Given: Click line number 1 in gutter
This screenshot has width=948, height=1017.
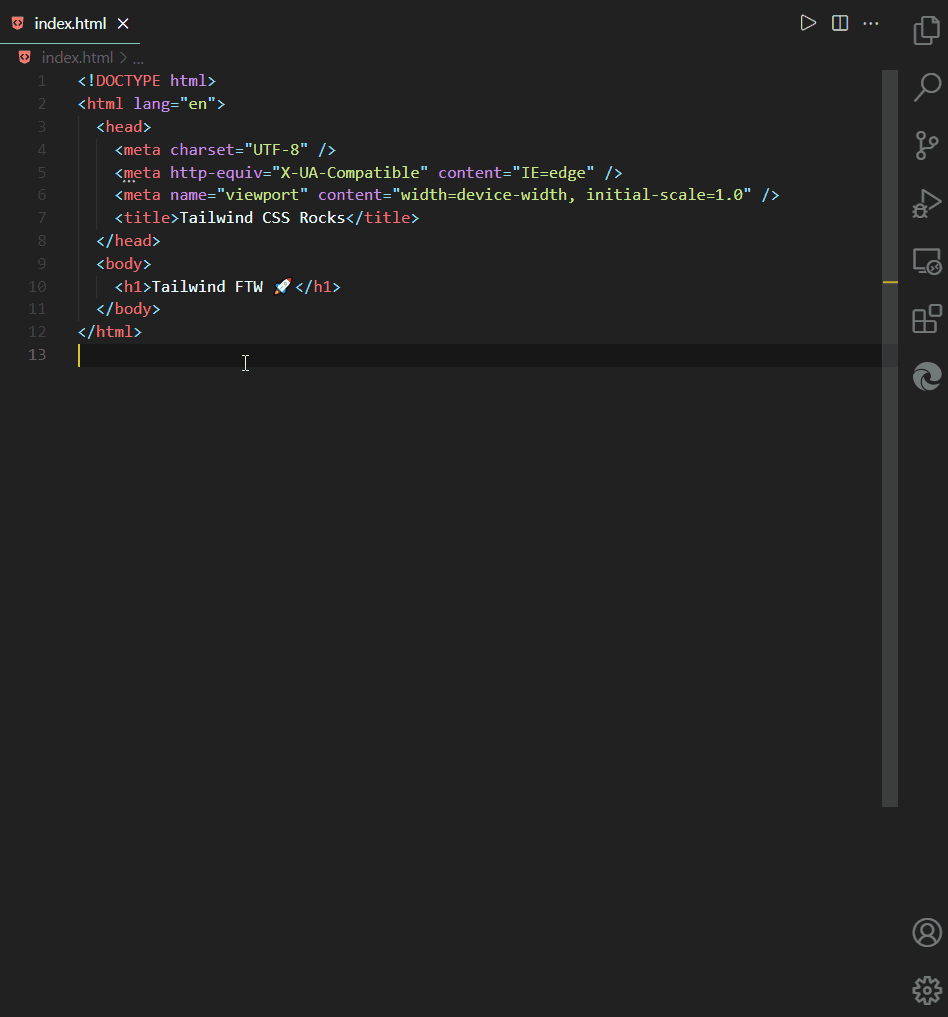Looking at the screenshot, I should (x=41, y=81).
